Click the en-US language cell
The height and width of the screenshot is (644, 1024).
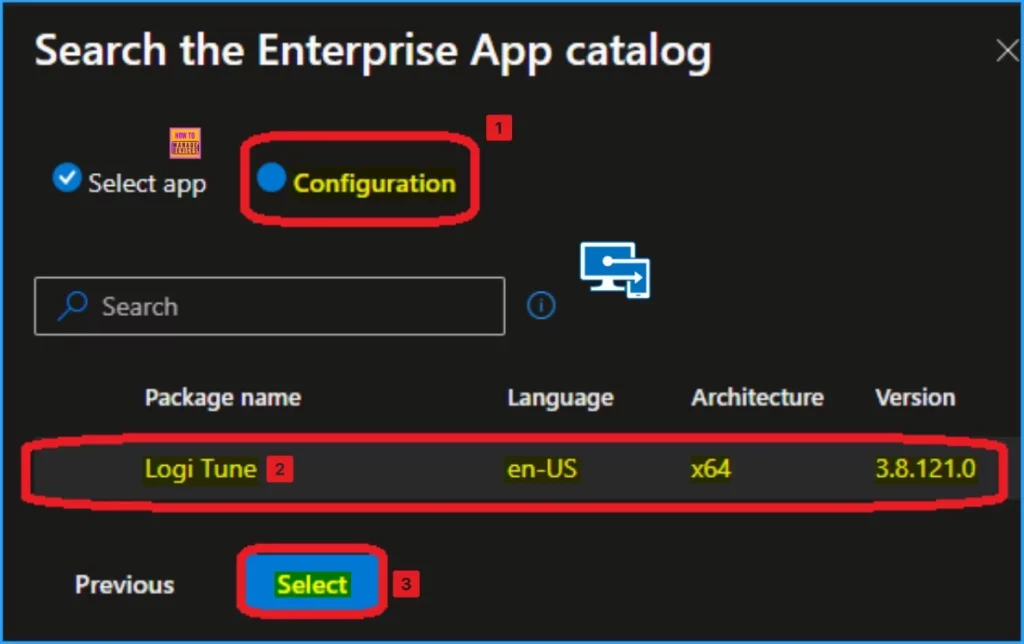(x=542, y=468)
